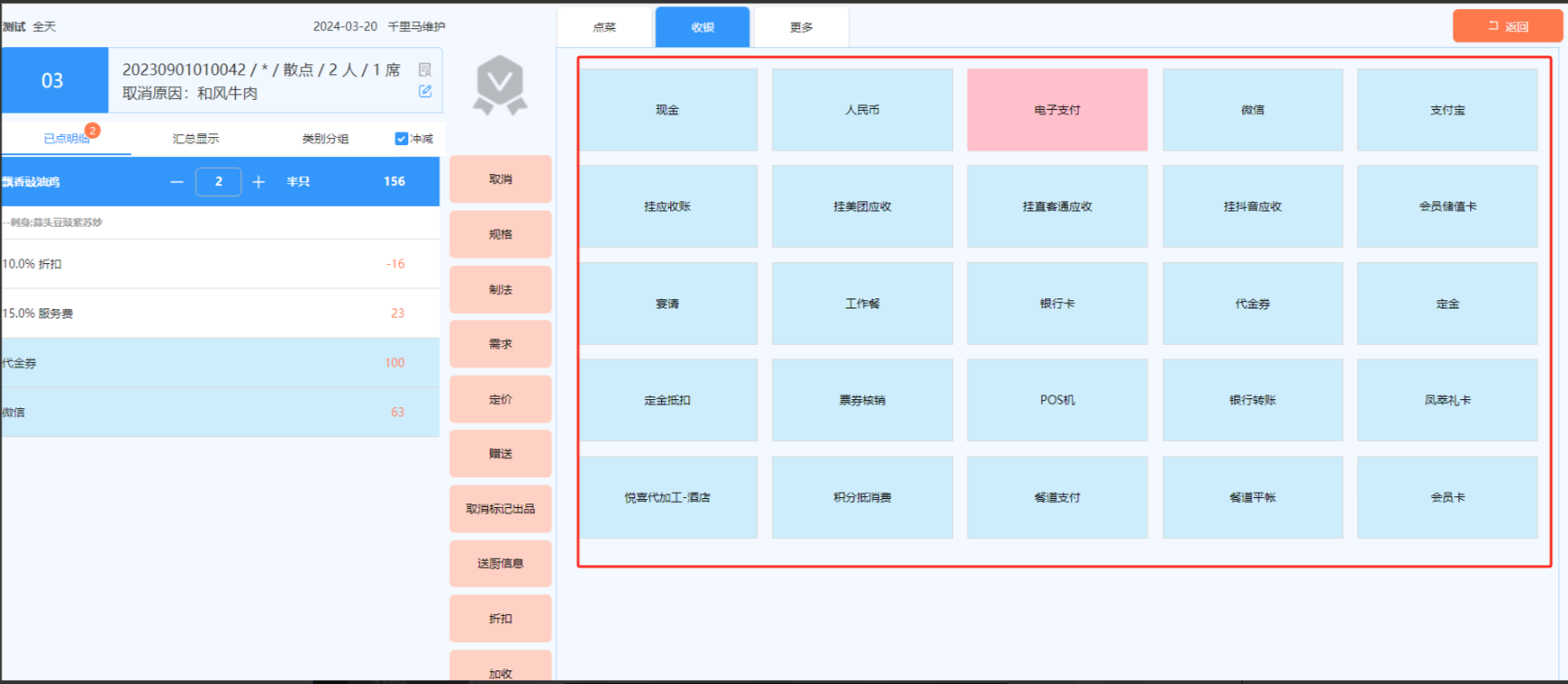Choose 现金 payment method
This screenshot has height=684, width=1568.
point(667,110)
